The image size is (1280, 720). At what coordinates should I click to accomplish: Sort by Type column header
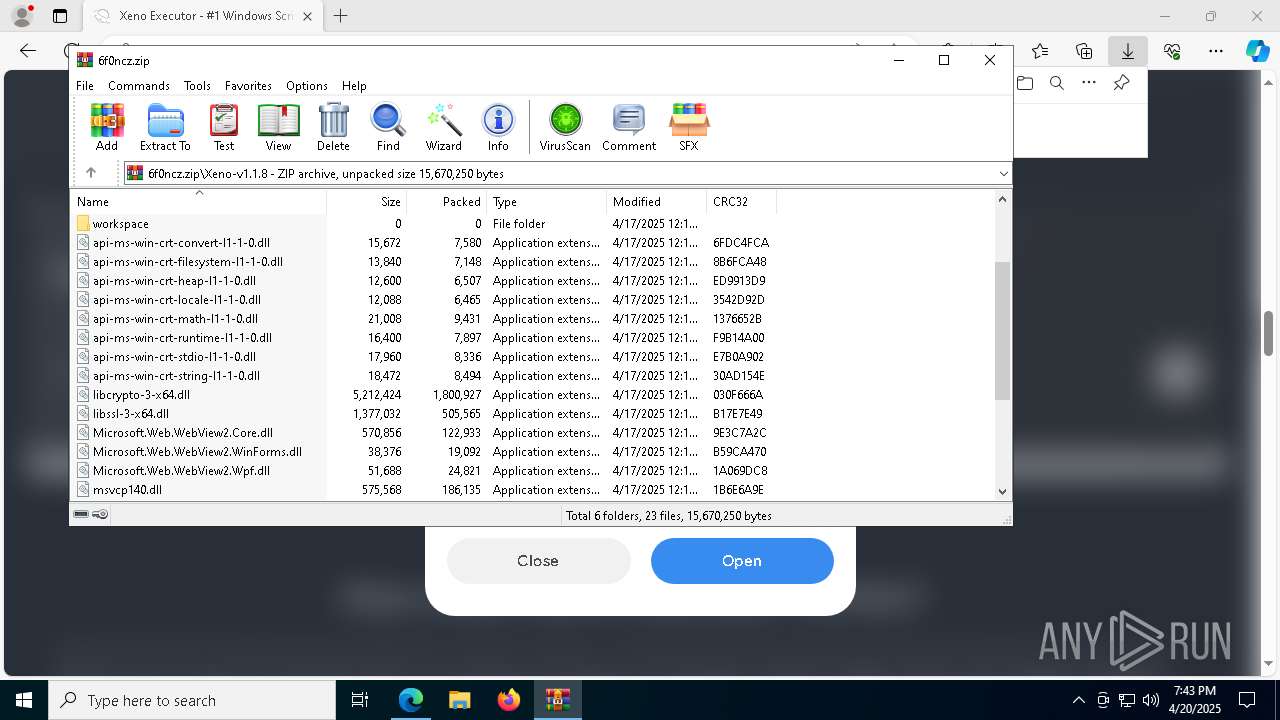pyautogui.click(x=546, y=201)
